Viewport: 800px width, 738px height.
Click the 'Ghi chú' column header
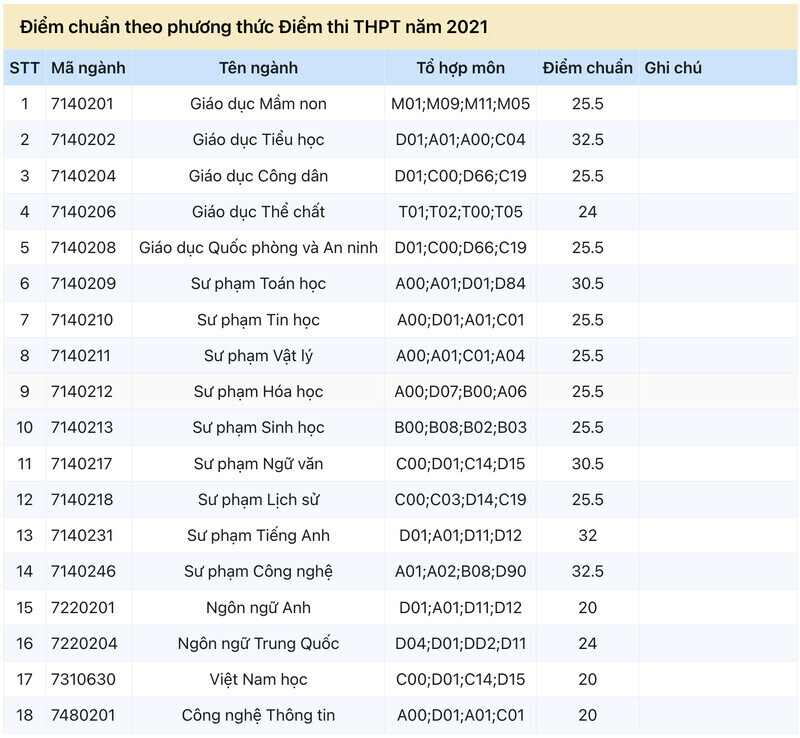(673, 67)
